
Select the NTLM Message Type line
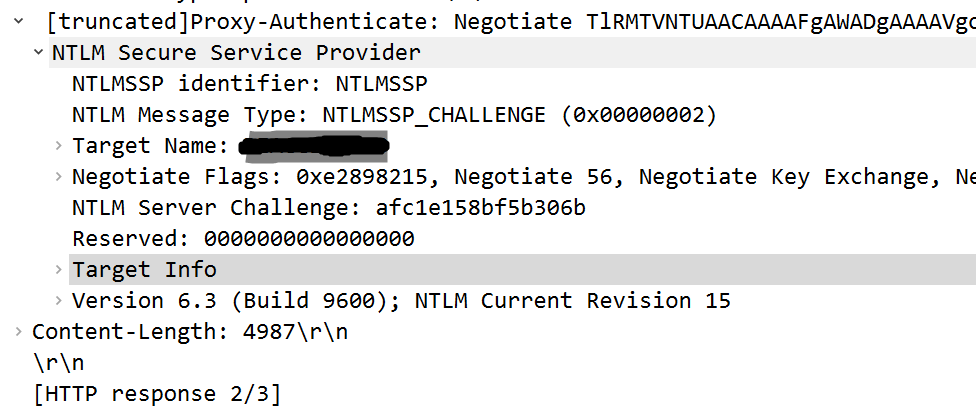(x=394, y=114)
